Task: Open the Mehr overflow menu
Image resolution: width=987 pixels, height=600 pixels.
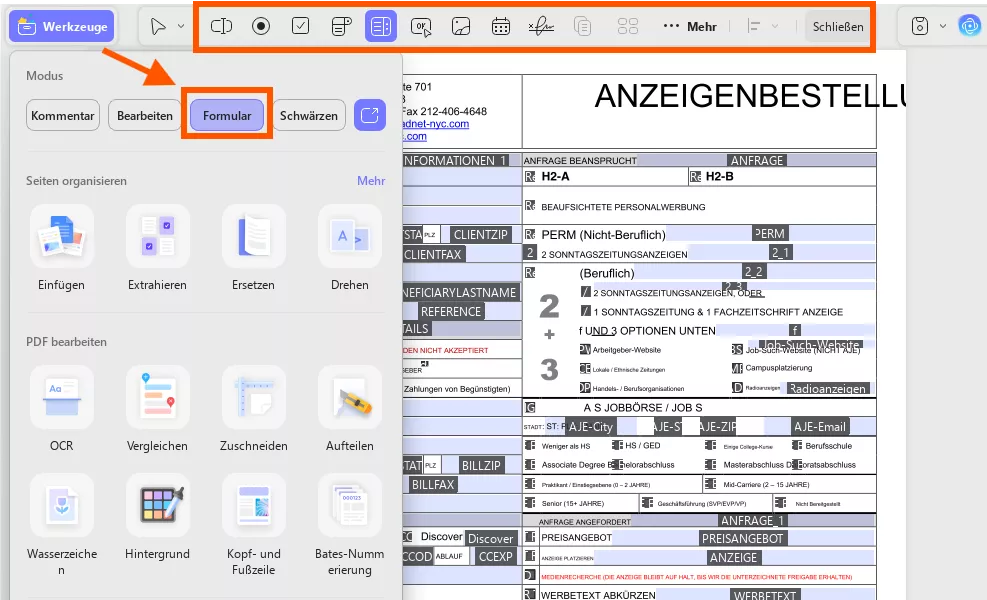Action: [x=690, y=26]
